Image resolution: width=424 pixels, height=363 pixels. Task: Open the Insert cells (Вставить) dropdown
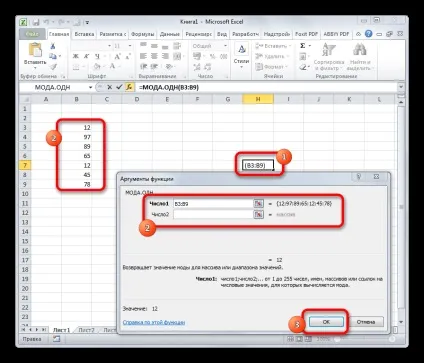(273, 46)
